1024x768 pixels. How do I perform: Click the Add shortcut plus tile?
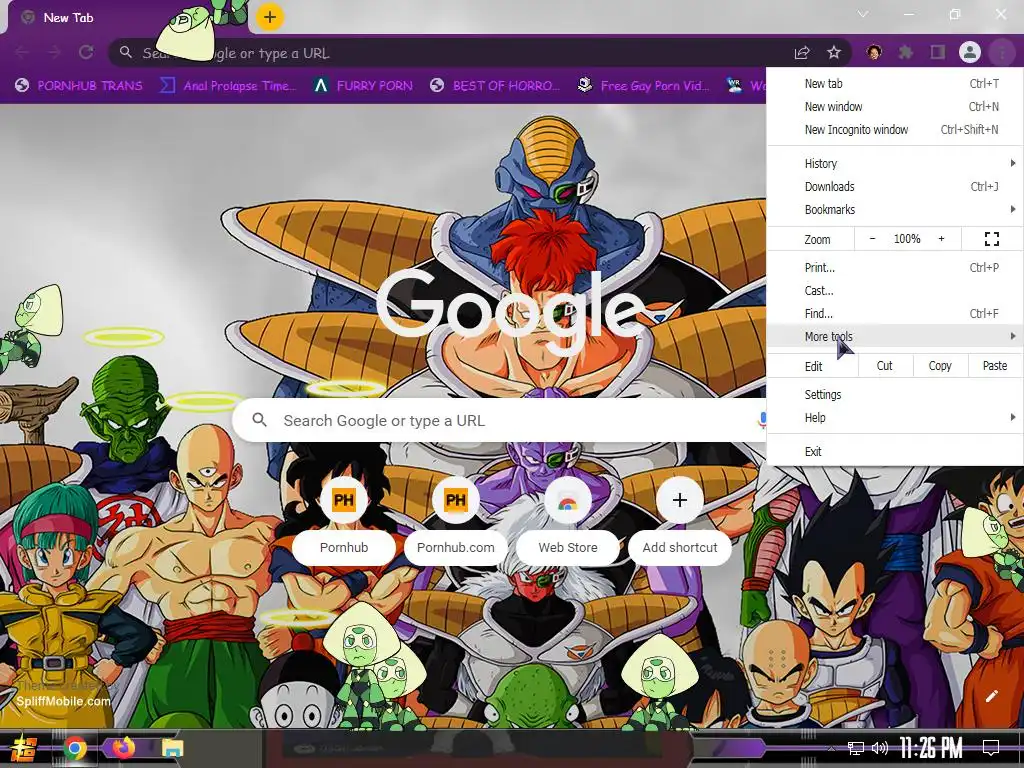pyautogui.click(x=680, y=501)
